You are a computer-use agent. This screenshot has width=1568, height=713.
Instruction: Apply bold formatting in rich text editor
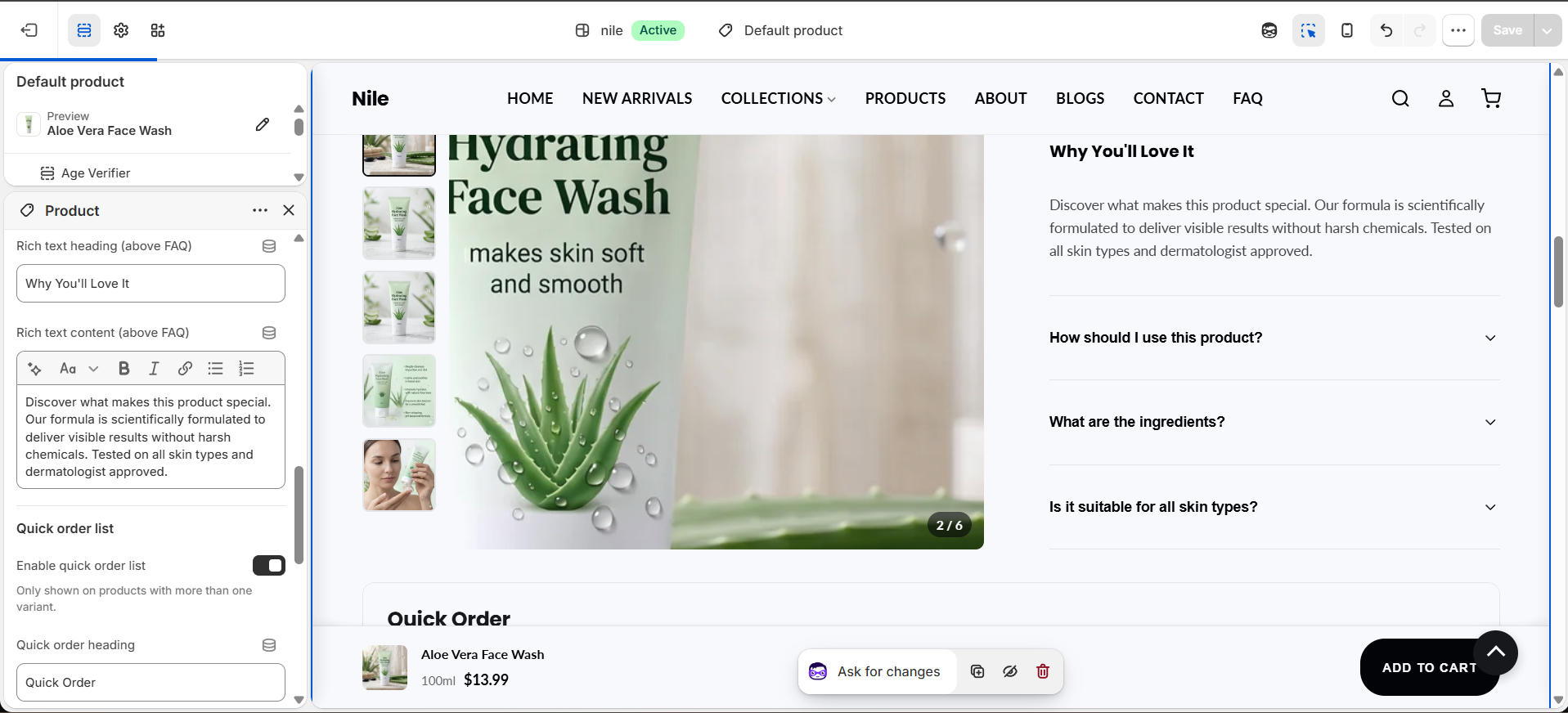click(x=124, y=369)
